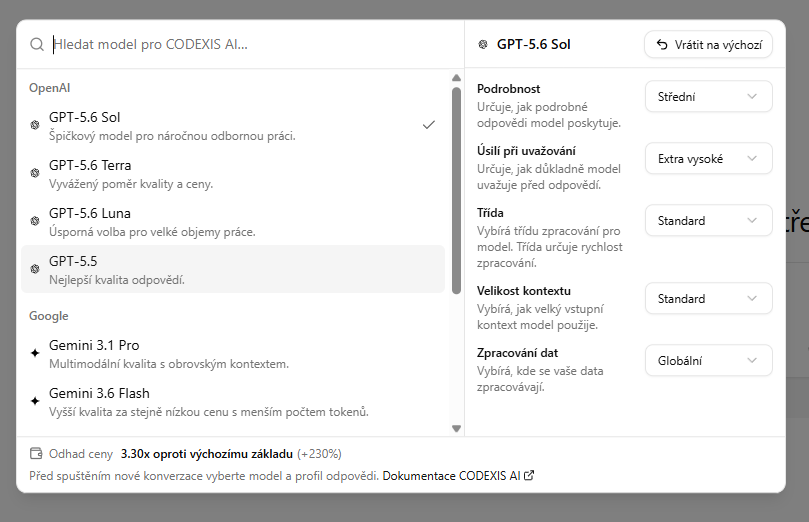Image resolution: width=809 pixels, height=522 pixels.
Task: Click the (+230%) price change text
Action: click(x=319, y=454)
